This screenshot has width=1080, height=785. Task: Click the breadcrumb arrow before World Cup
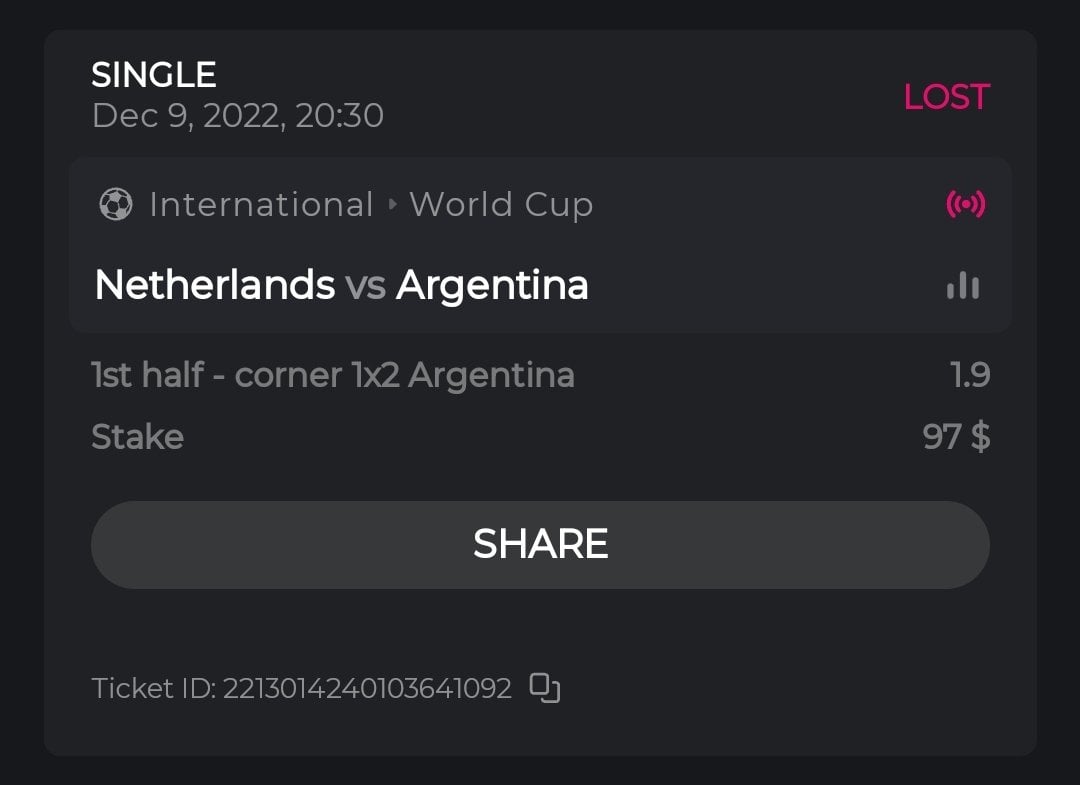pyautogui.click(x=392, y=205)
